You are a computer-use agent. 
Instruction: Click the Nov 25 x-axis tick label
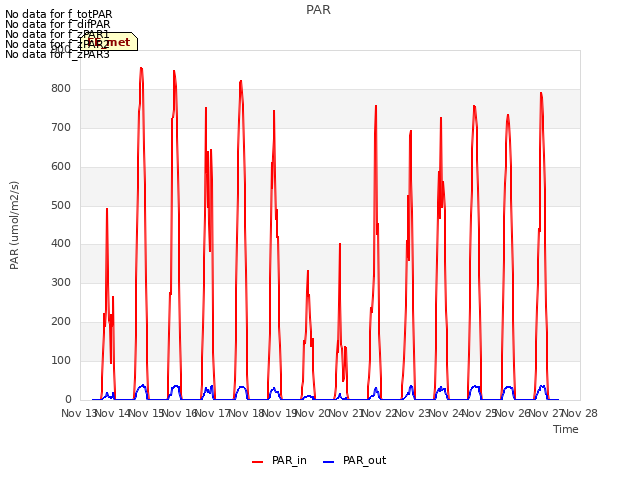pyautogui.click(x=480, y=413)
